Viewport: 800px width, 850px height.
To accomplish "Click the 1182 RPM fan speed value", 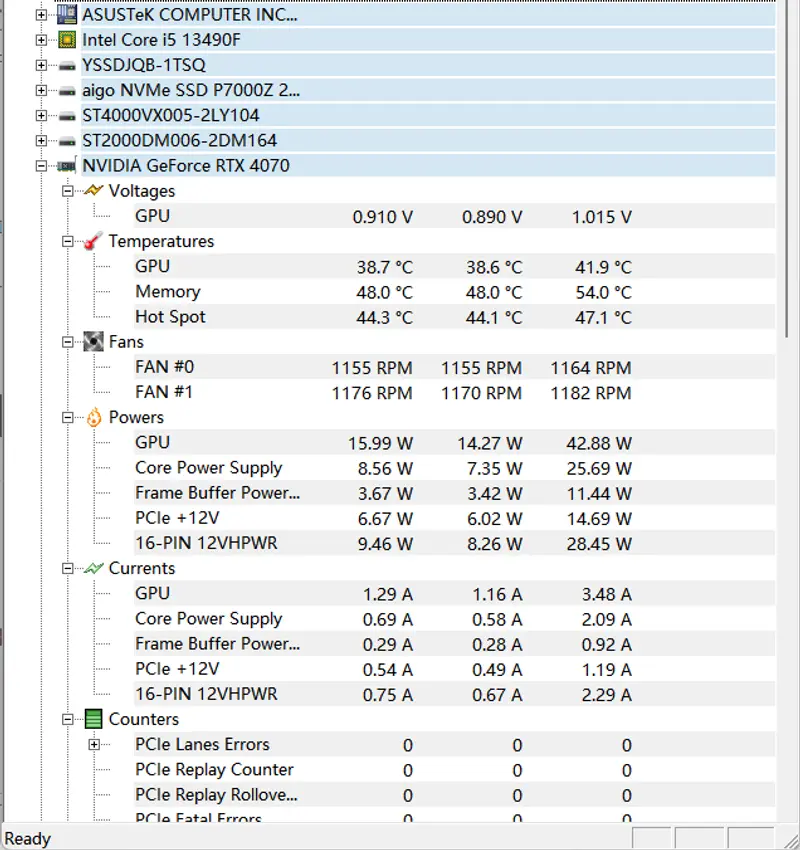I will click(x=591, y=393).
